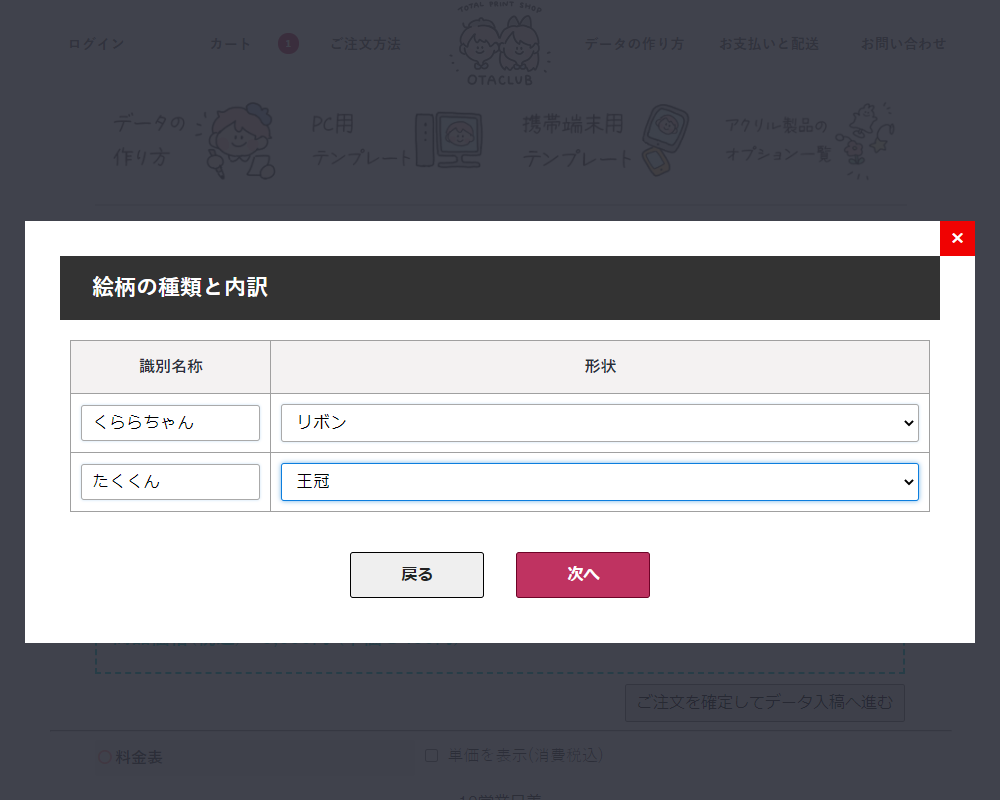Close the 絵柄の種類と内訳 dialog with the red X
The image size is (1000, 800).
point(957,238)
